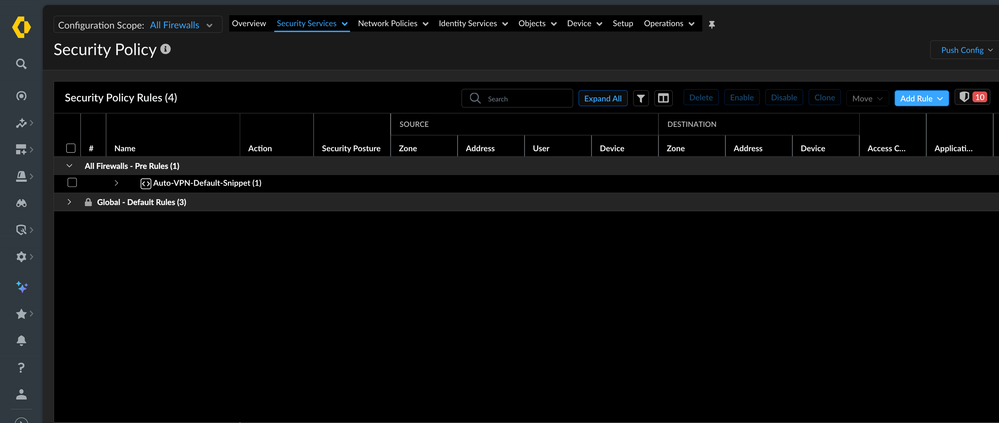Go to the Setup tab
The width and height of the screenshot is (999, 423).
[623, 24]
